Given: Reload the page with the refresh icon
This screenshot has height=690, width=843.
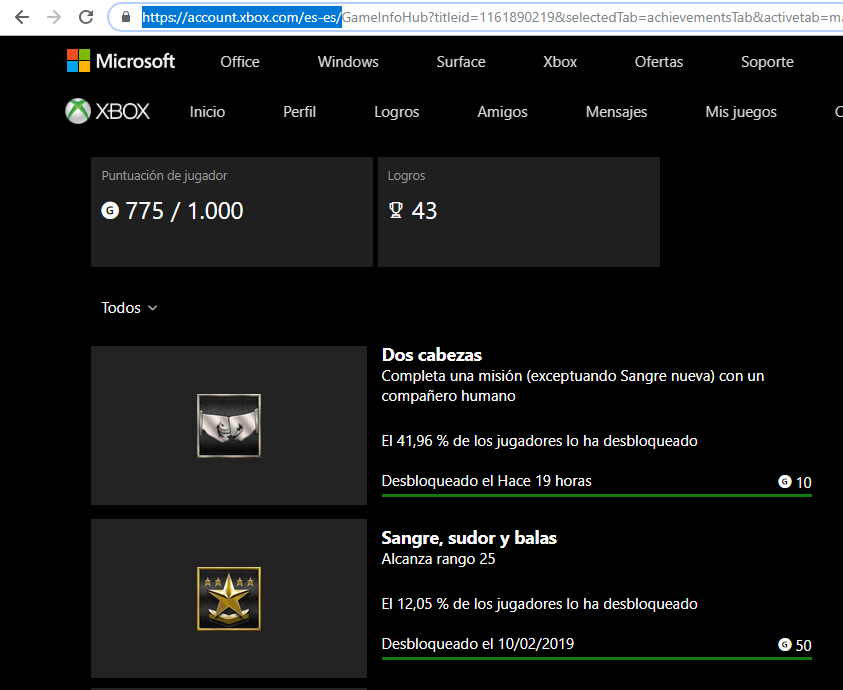Looking at the screenshot, I should [x=86, y=17].
